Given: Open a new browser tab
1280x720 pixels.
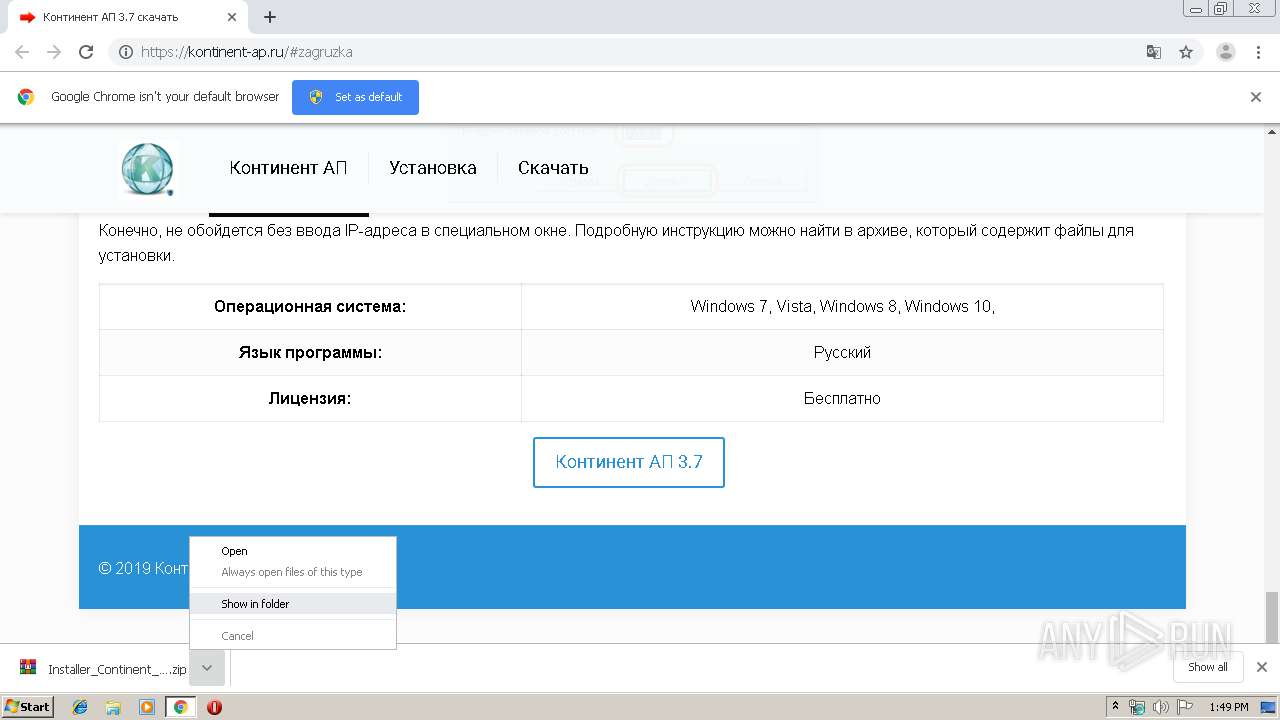Looking at the screenshot, I should (270, 17).
